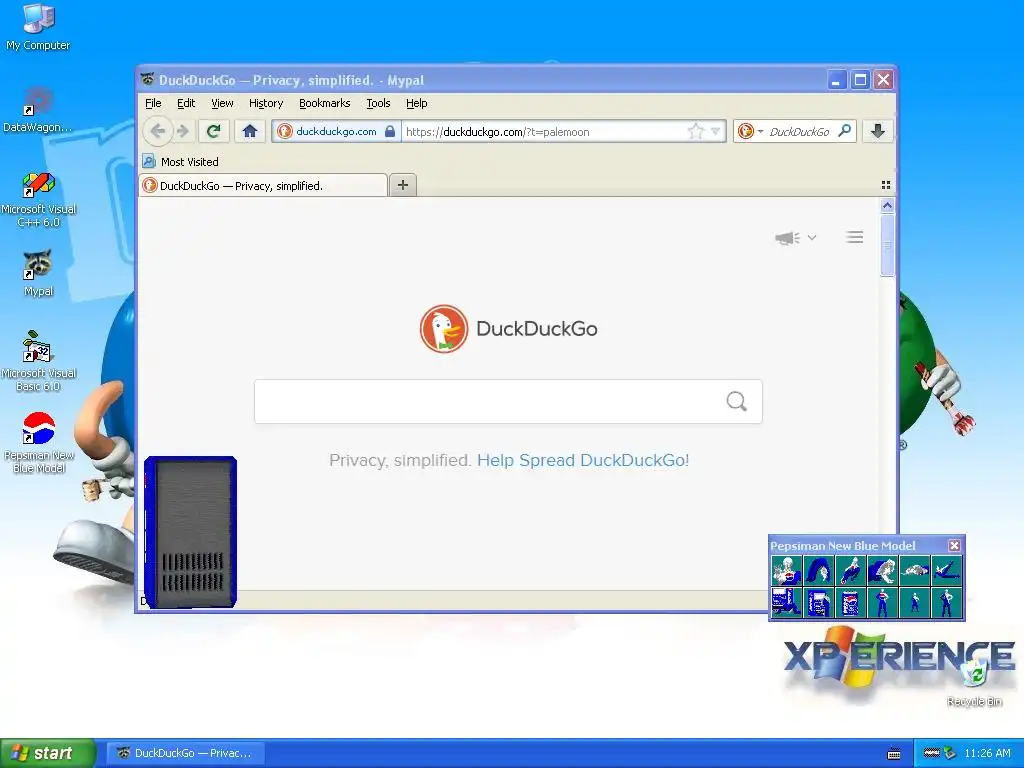Follow the Help Spread DuckDuckGo! link
The width and height of the screenshot is (1024, 768).
[583, 460]
